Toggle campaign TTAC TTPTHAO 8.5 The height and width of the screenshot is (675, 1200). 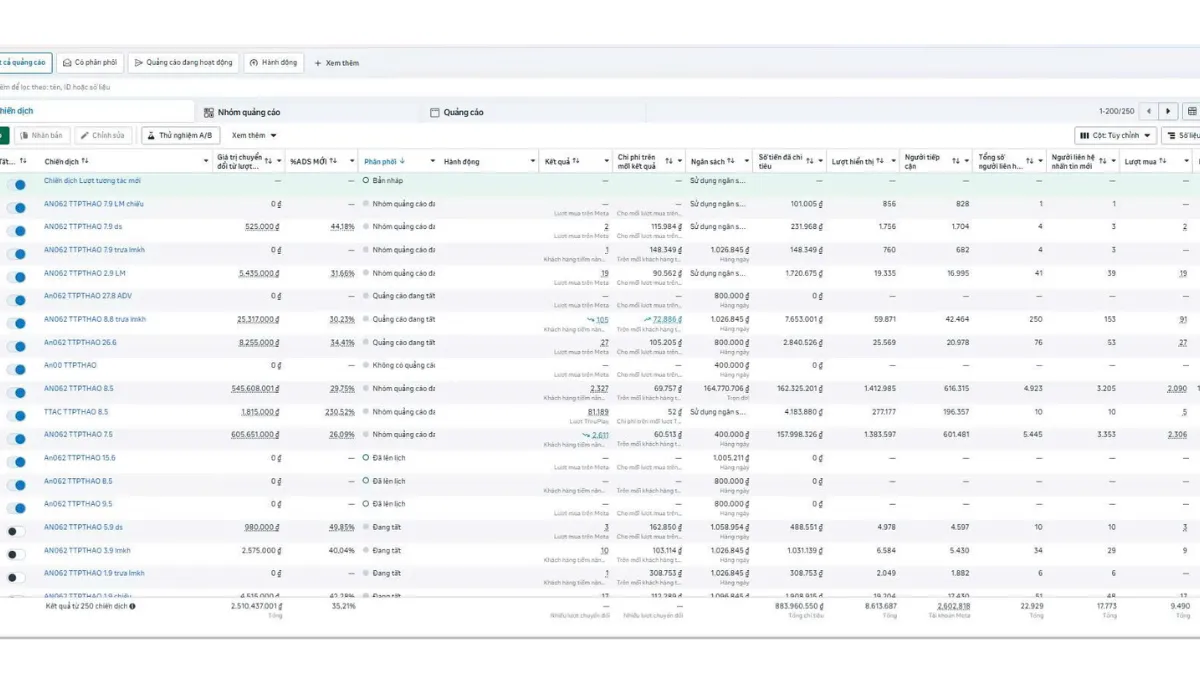point(16,416)
